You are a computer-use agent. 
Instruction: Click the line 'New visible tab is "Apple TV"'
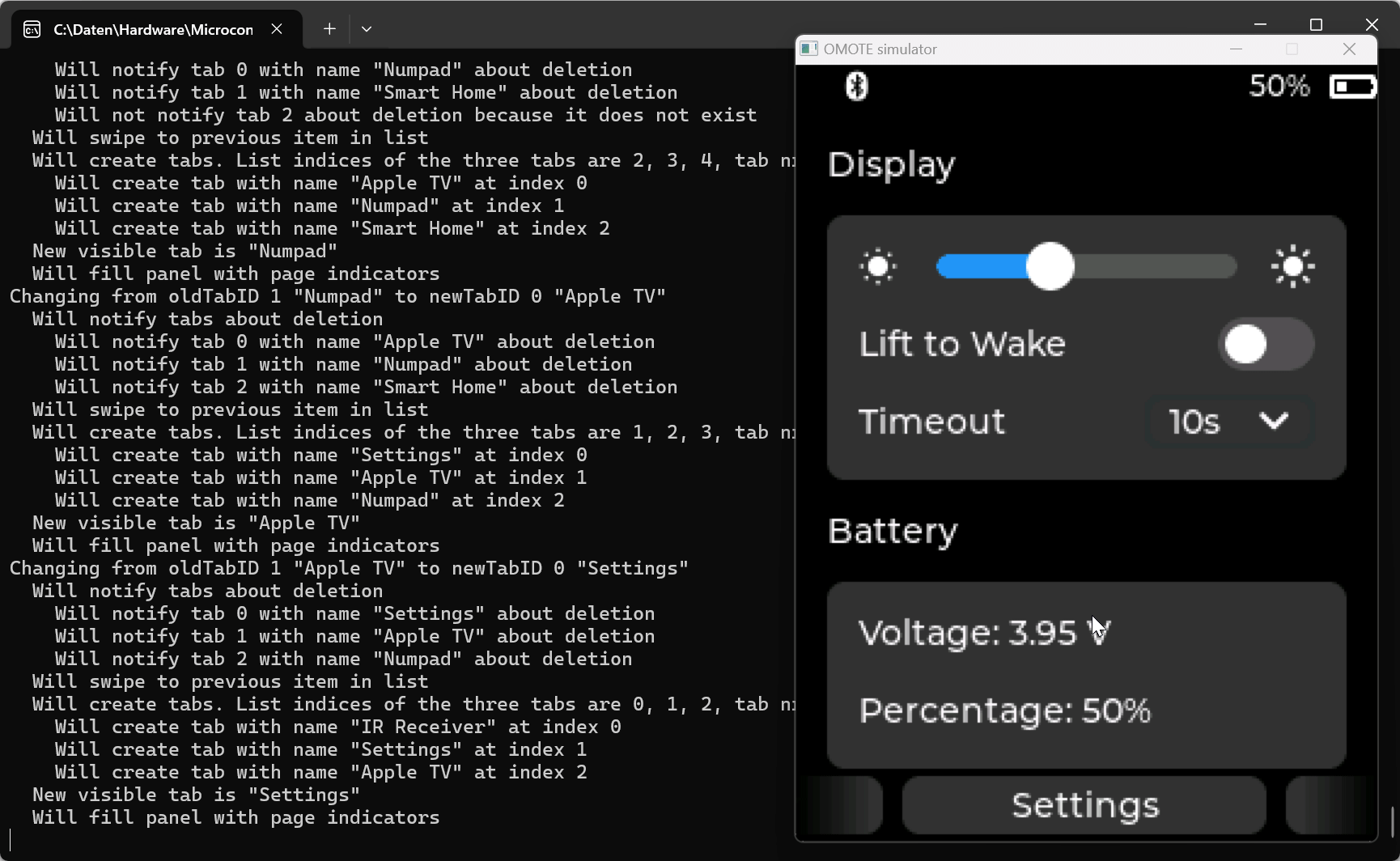click(196, 523)
